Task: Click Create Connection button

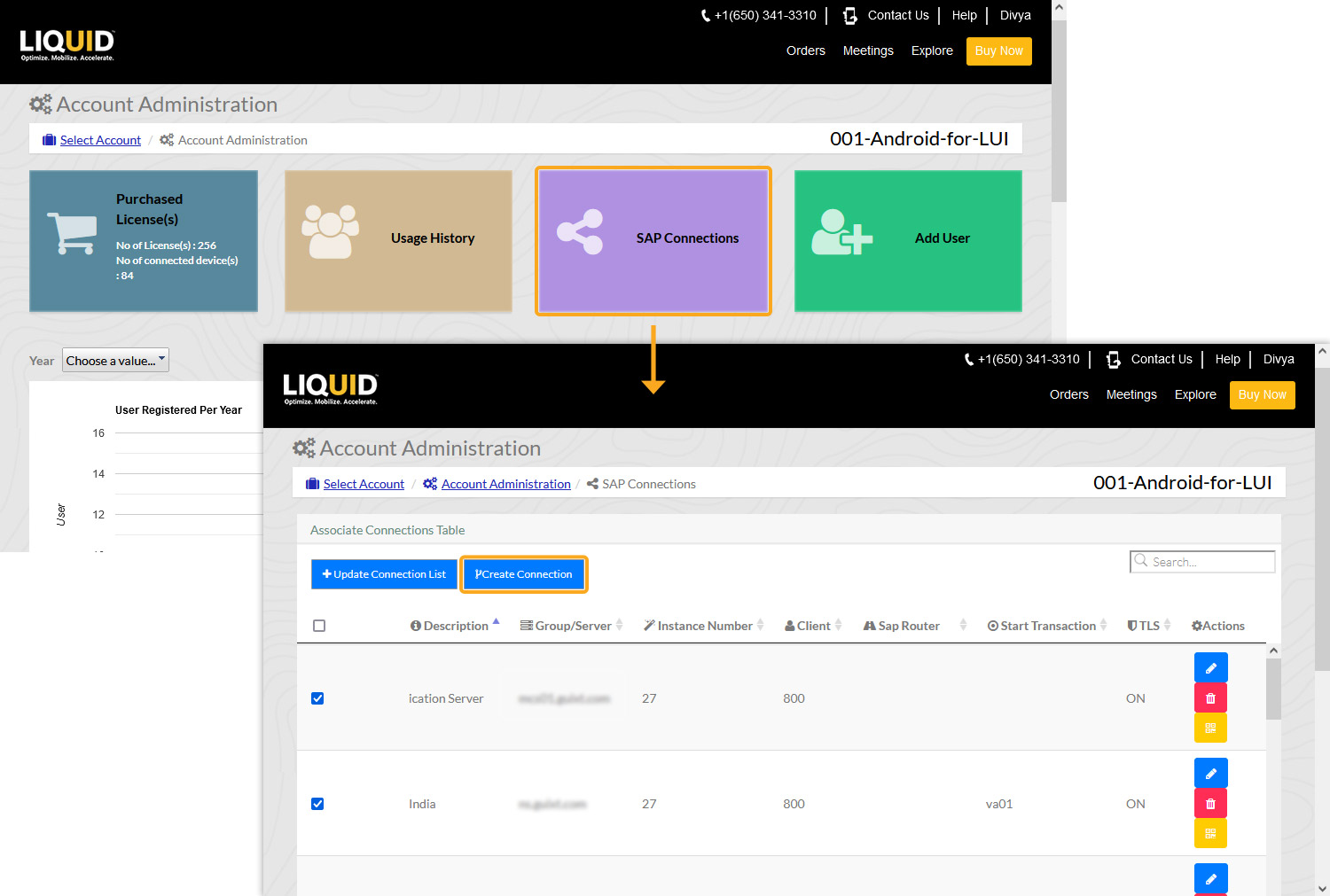Action: (524, 574)
